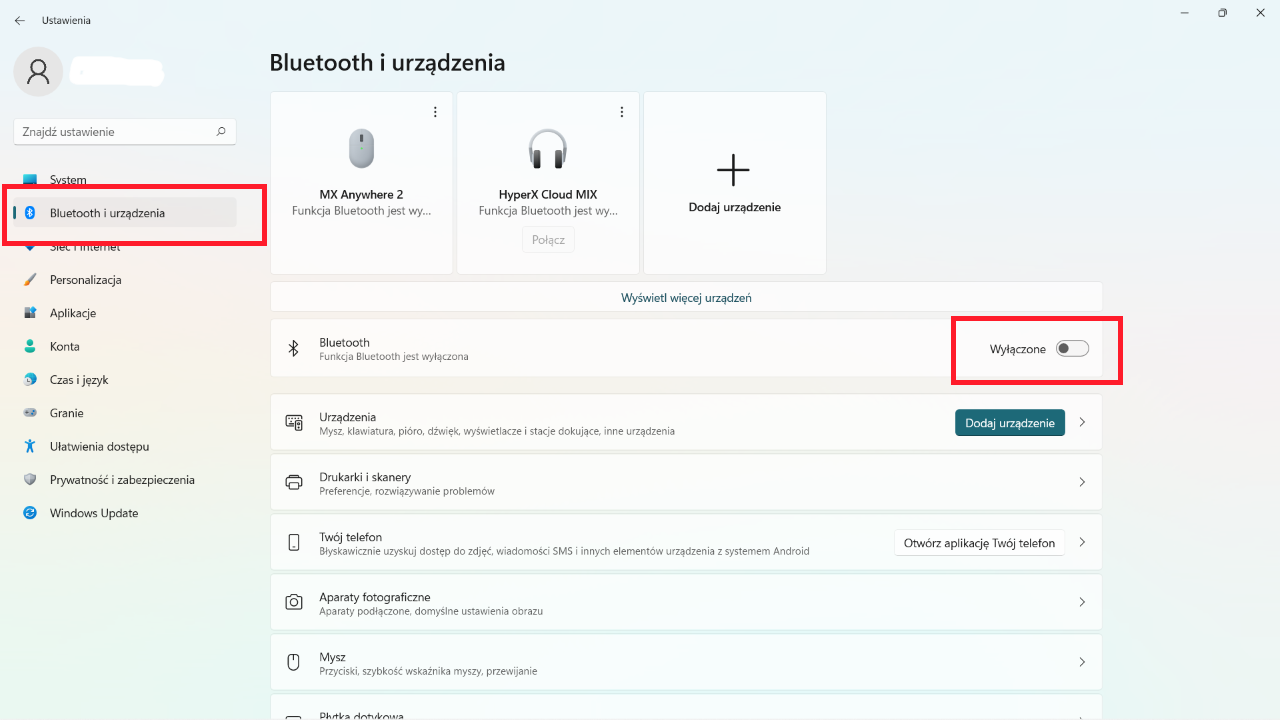Viewport: 1280px width, 720px height.
Task: Open Konta settings
Action: (x=65, y=346)
